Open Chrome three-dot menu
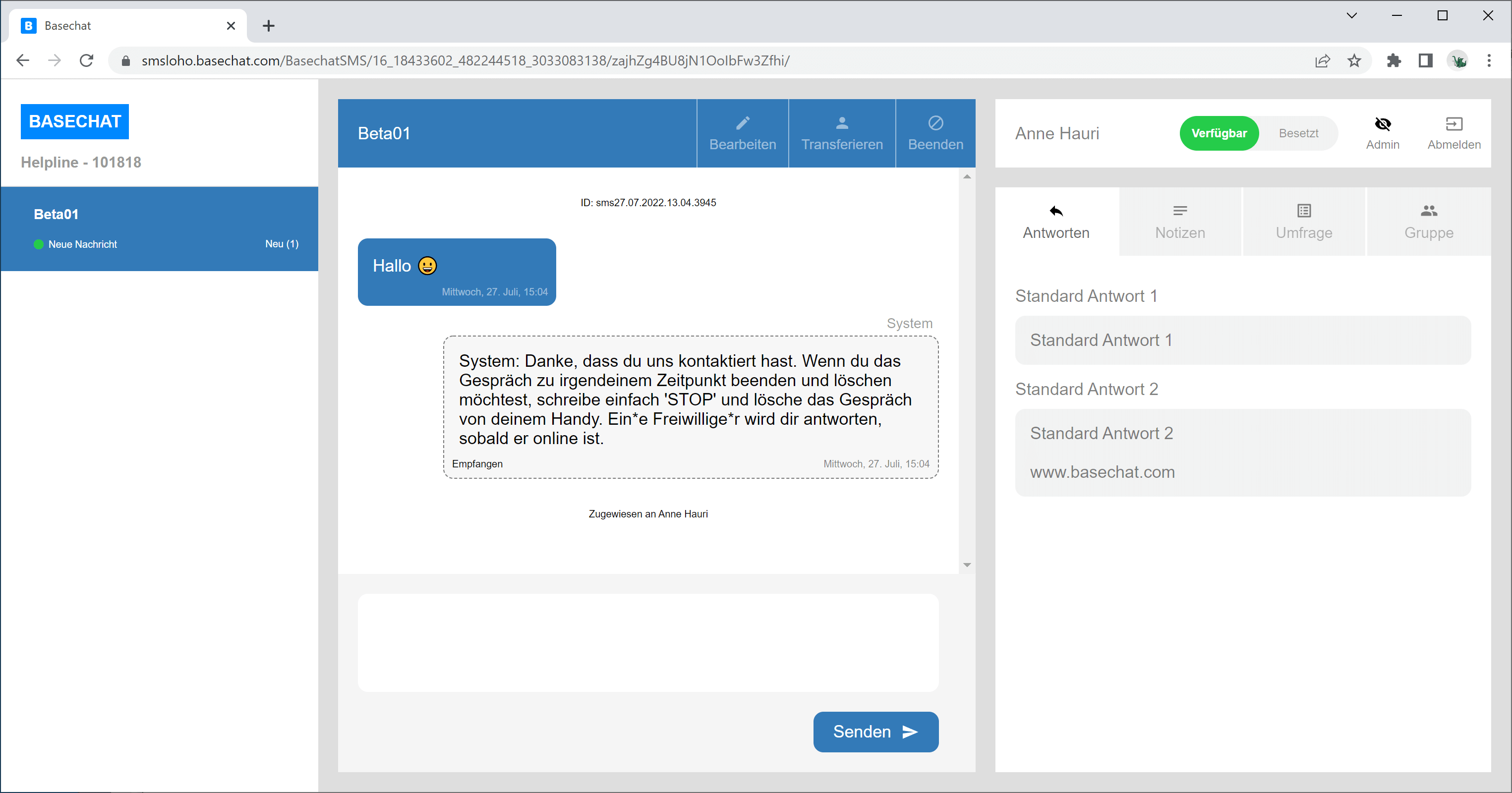1512x793 pixels. coord(1489,60)
